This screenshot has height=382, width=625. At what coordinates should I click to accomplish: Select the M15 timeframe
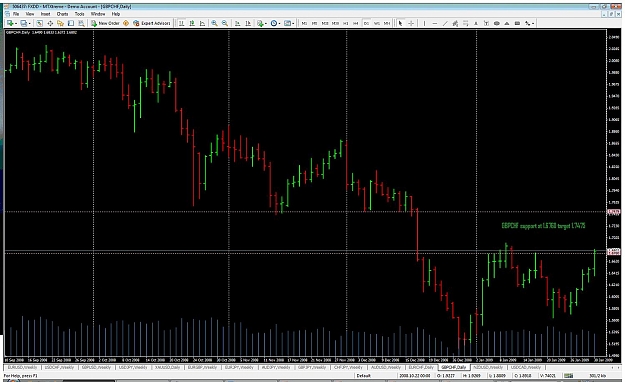click(325, 23)
